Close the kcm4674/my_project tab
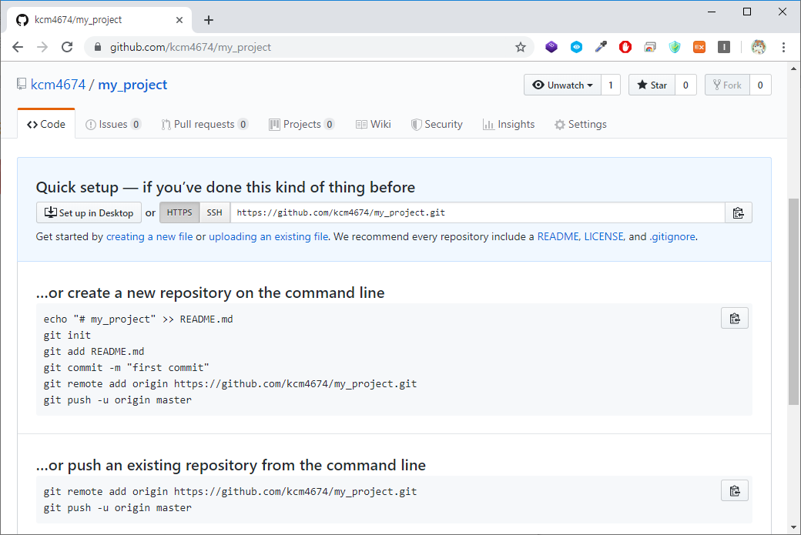This screenshot has height=535, width=801. tap(179, 20)
